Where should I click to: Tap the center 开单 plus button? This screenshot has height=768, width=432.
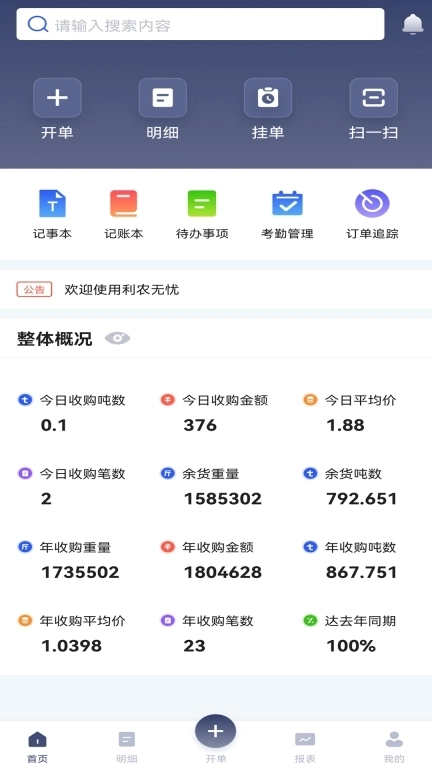(216, 732)
